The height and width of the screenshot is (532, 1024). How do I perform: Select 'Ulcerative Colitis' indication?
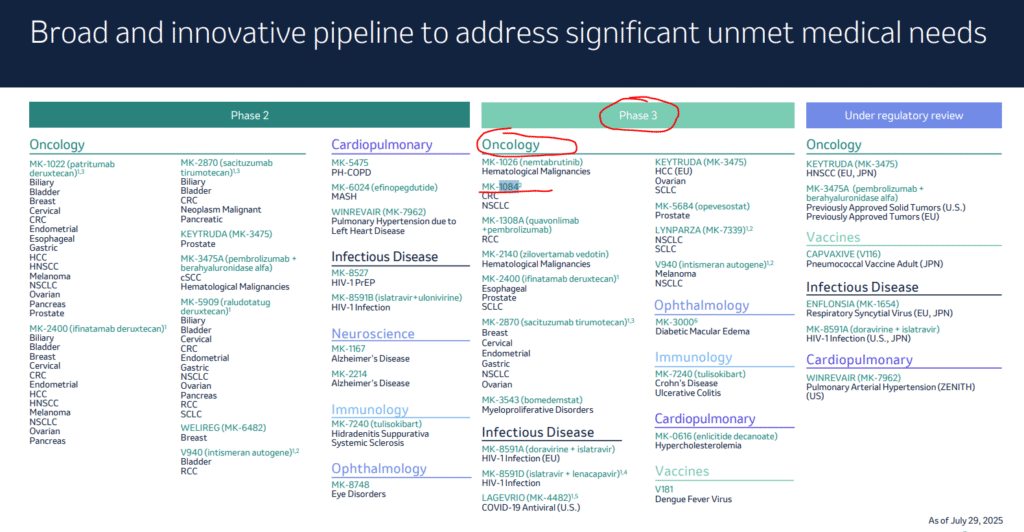[x=688, y=393]
